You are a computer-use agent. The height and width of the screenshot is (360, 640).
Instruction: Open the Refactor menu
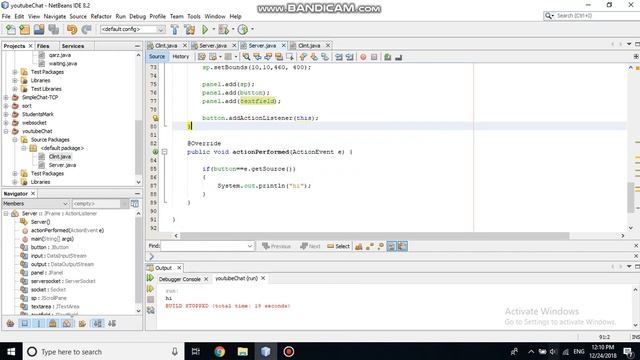pyautogui.click(x=101, y=16)
